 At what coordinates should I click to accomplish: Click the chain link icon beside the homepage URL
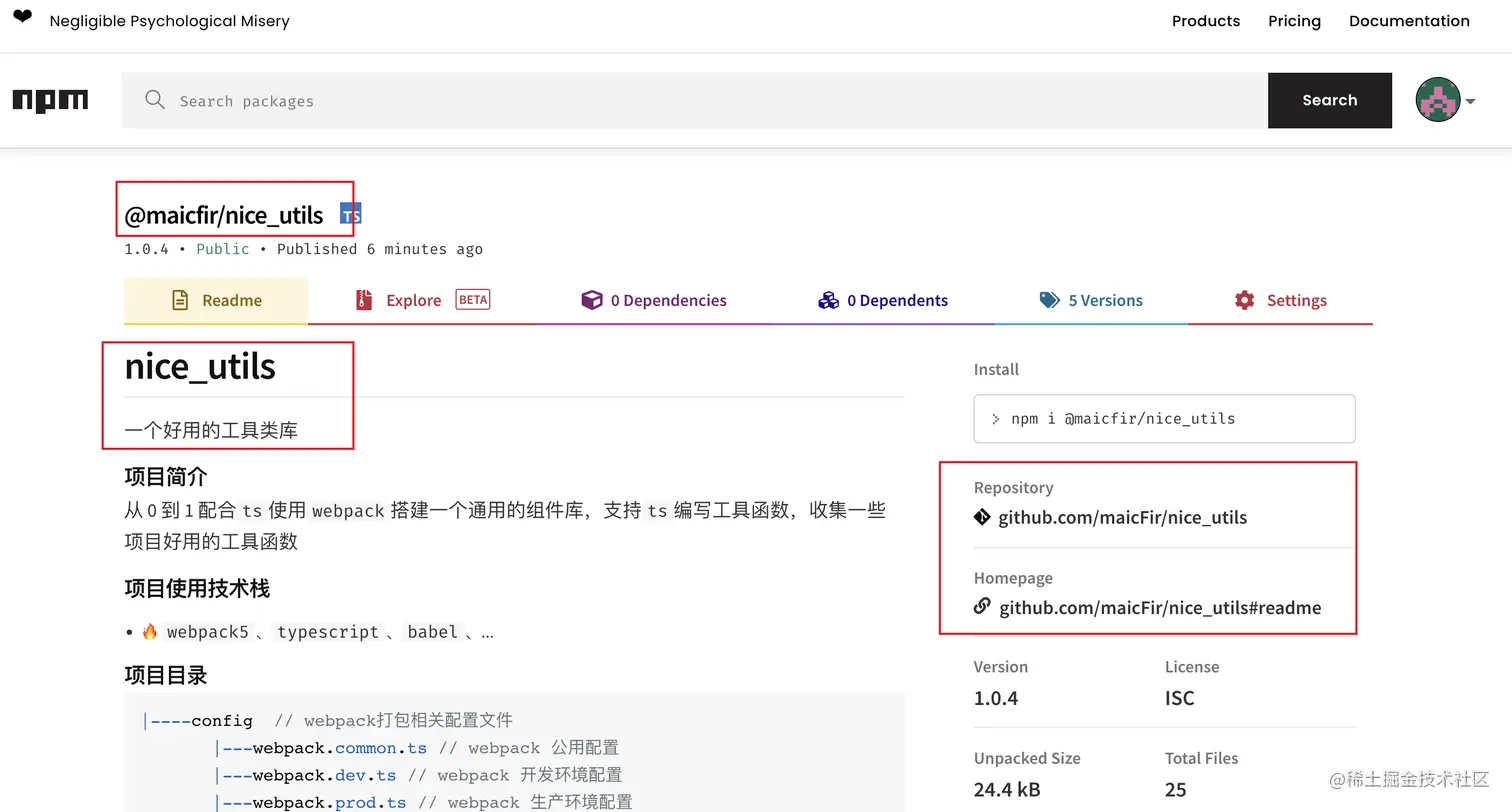982,607
